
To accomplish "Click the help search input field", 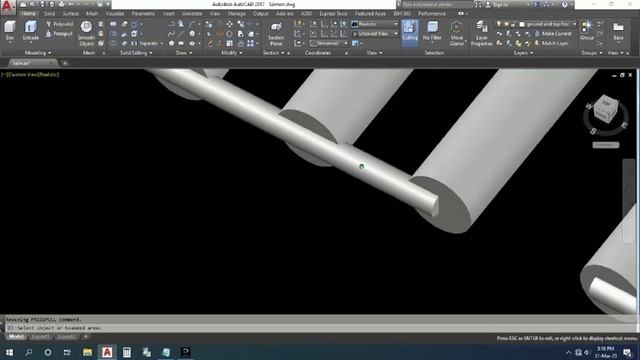I will [x=437, y=4].
